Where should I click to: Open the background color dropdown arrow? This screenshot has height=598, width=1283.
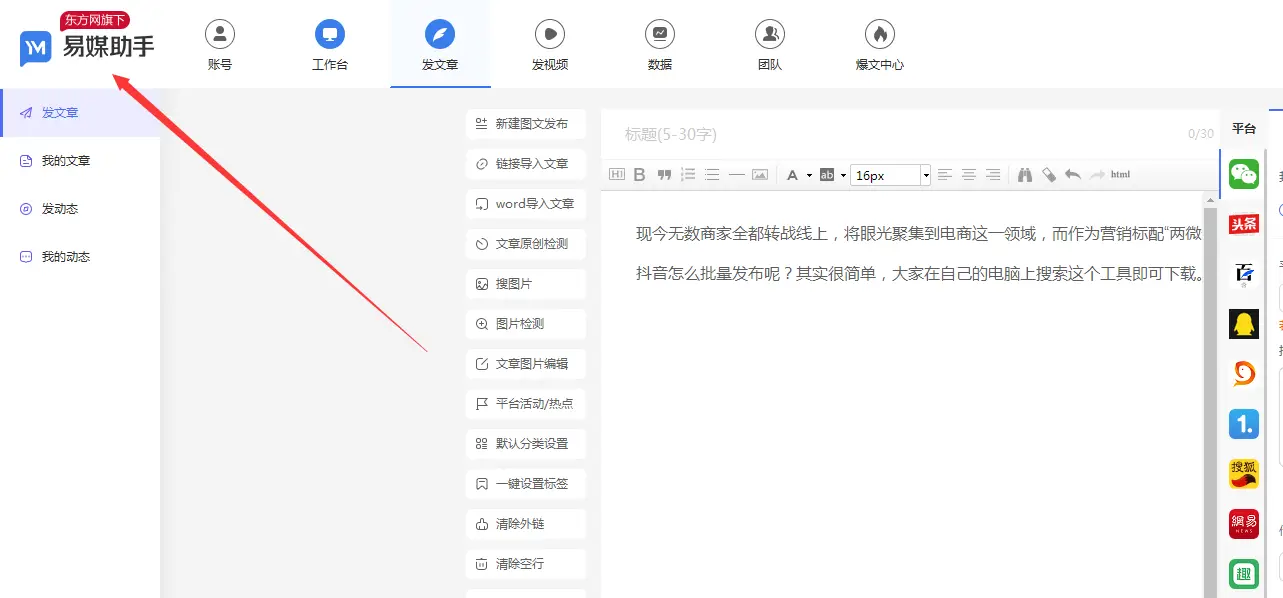pos(843,175)
